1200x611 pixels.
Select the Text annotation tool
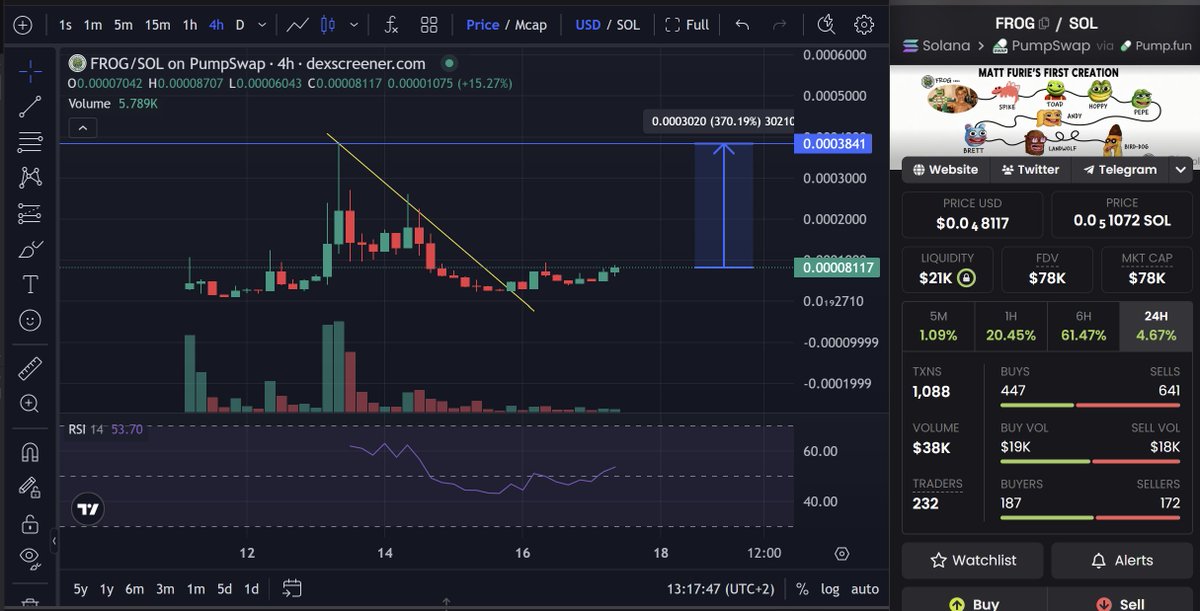click(30, 285)
